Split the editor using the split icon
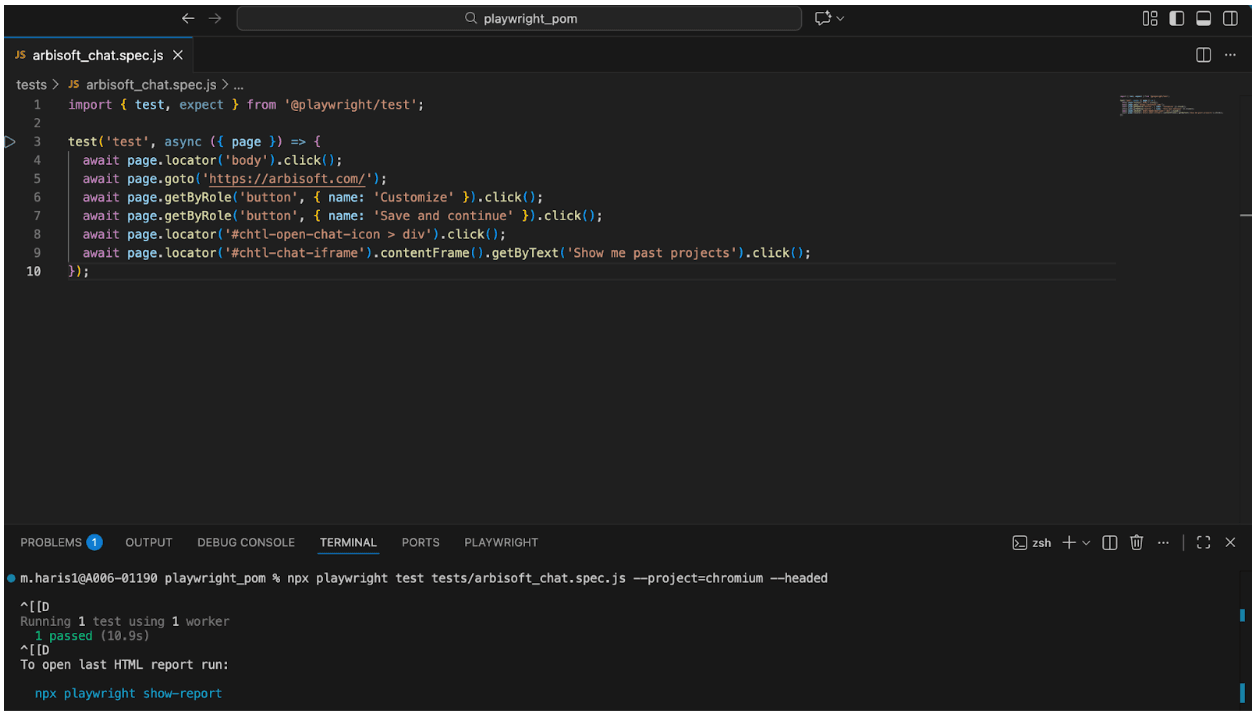 coord(1202,55)
